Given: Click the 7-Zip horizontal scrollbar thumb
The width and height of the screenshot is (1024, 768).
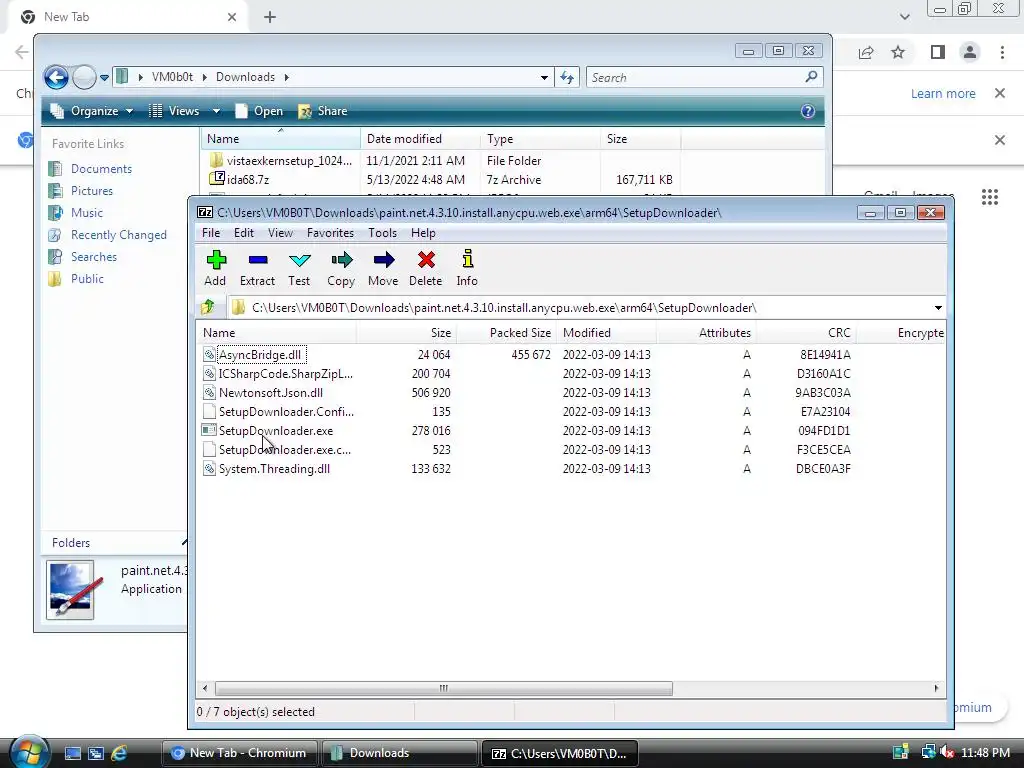Looking at the screenshot, I should pyautogui.click(x=443, y=688).
